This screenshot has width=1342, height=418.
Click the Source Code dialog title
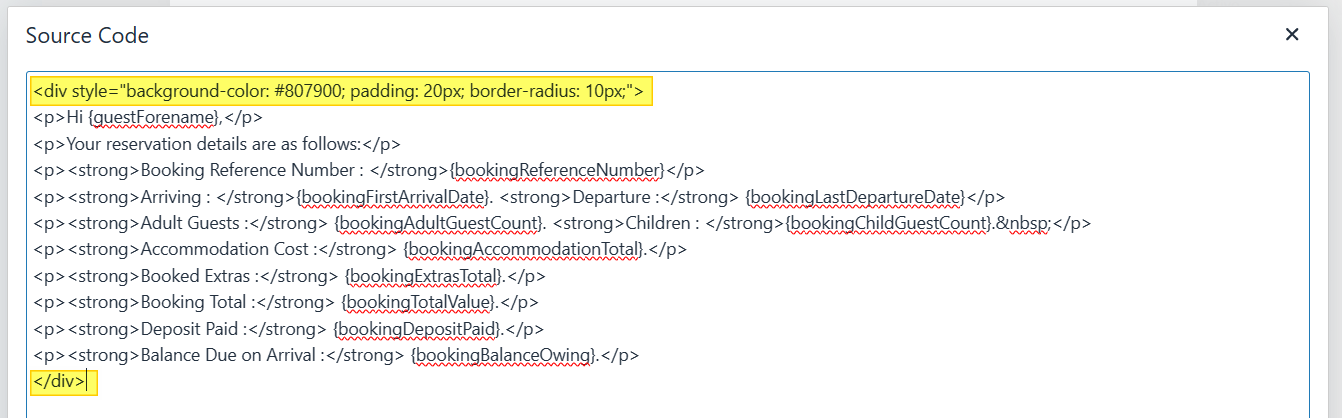tap(87, 36)
